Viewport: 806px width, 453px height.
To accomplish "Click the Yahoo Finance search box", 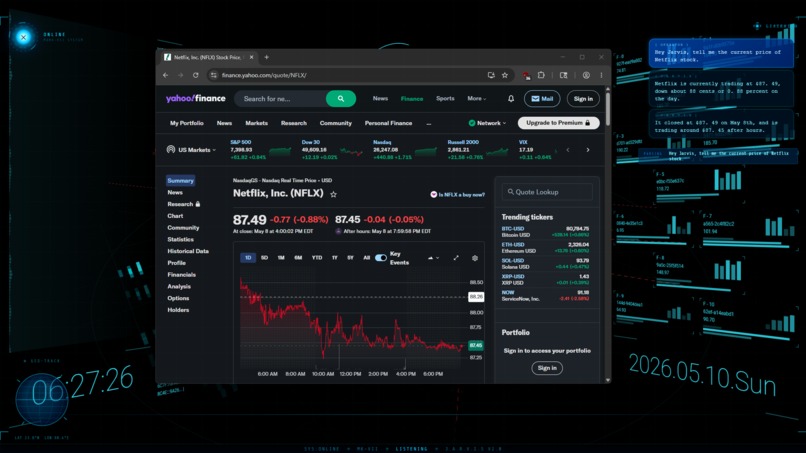I will coord(280,99).
